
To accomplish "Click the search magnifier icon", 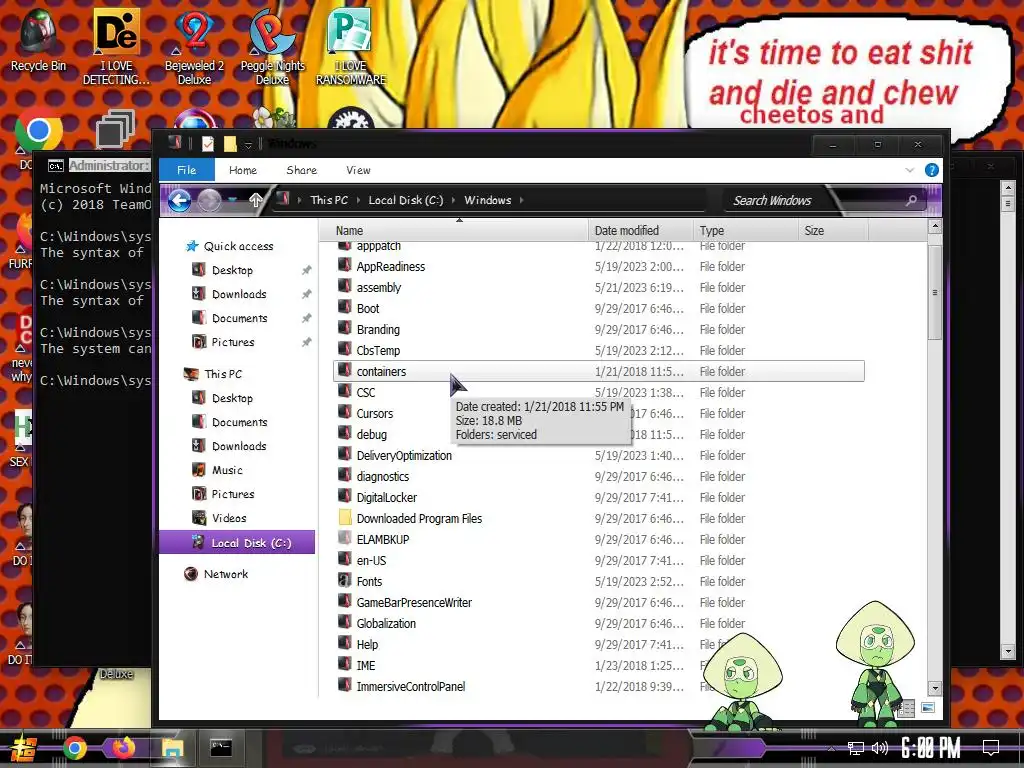I will tap(911, 200).
